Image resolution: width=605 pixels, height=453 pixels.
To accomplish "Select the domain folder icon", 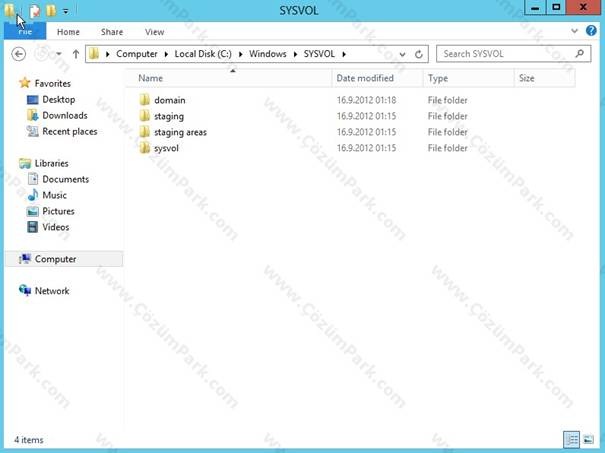I will click(145, 100).
